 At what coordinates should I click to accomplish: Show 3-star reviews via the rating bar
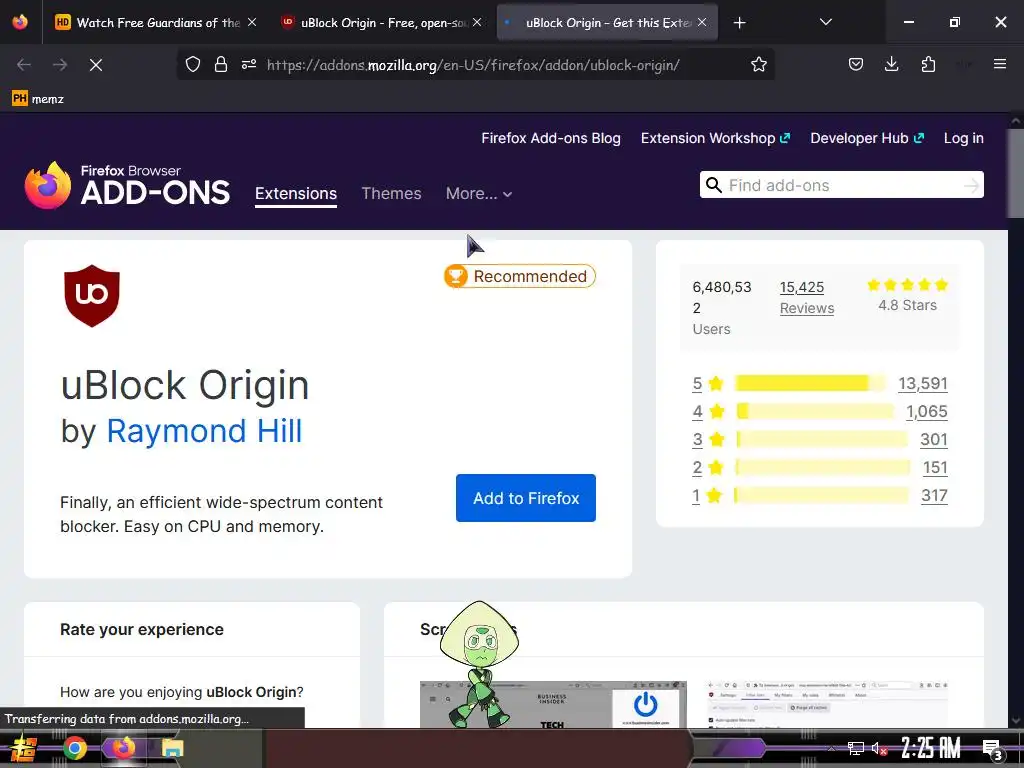pos(822,440)
